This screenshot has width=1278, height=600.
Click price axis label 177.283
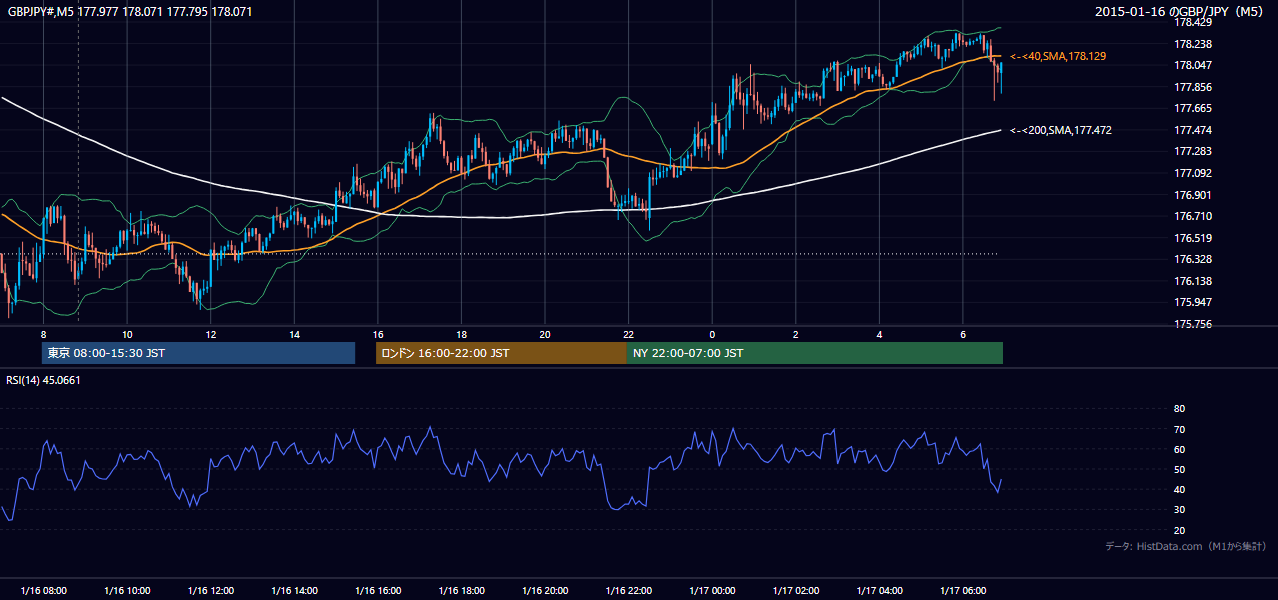coord(1193,151)
